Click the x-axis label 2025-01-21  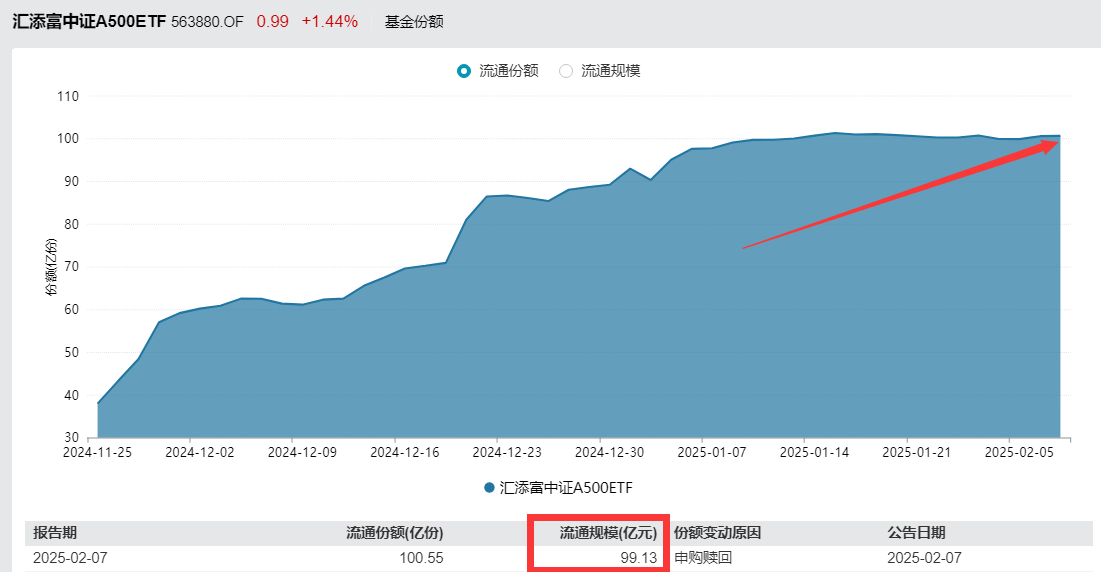click(x=916, y=453)
